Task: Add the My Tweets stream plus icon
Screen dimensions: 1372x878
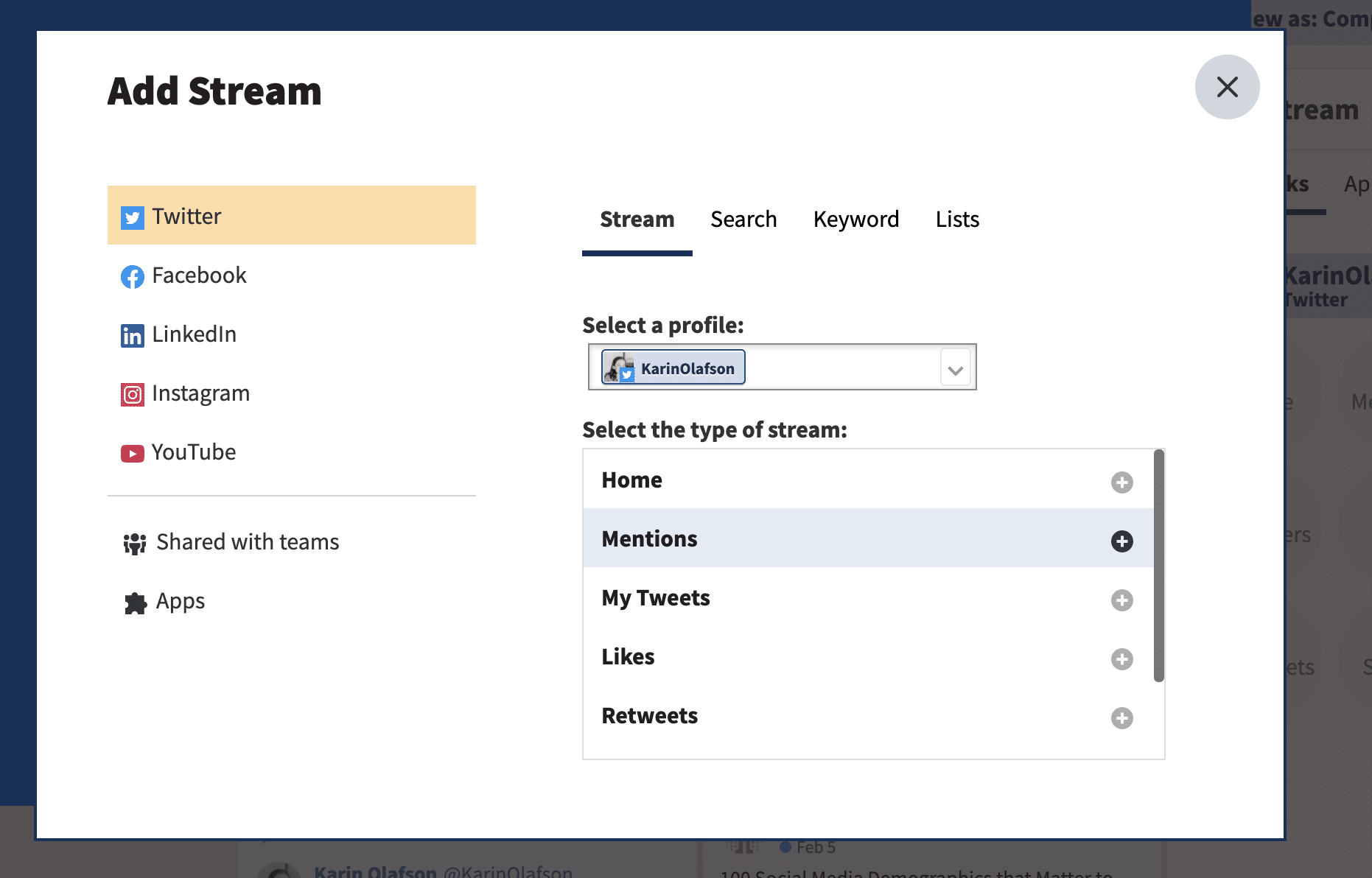Action: point(1121,600)
